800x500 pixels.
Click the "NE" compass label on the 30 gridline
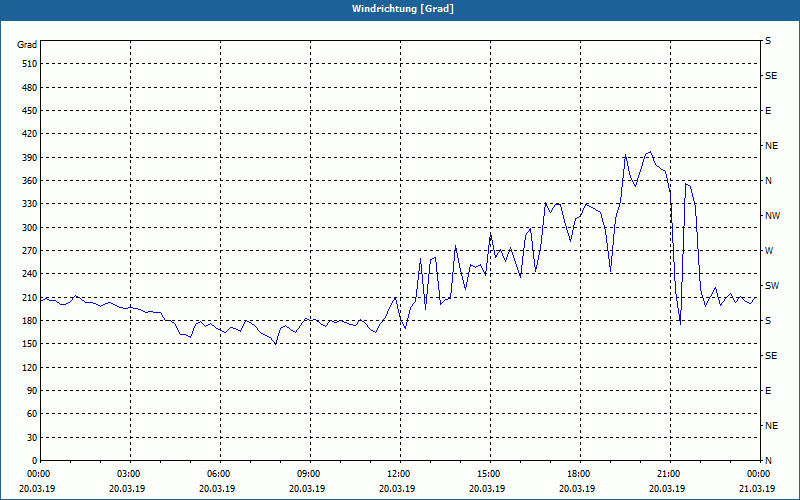point(771,426)
